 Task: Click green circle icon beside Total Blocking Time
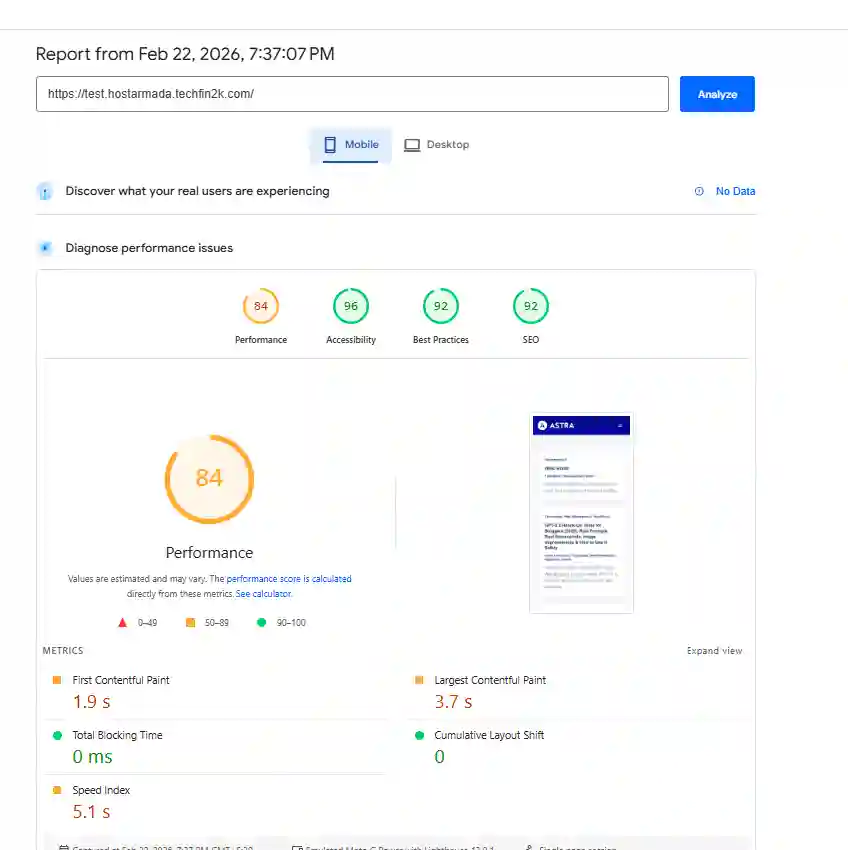pos(57,736)
